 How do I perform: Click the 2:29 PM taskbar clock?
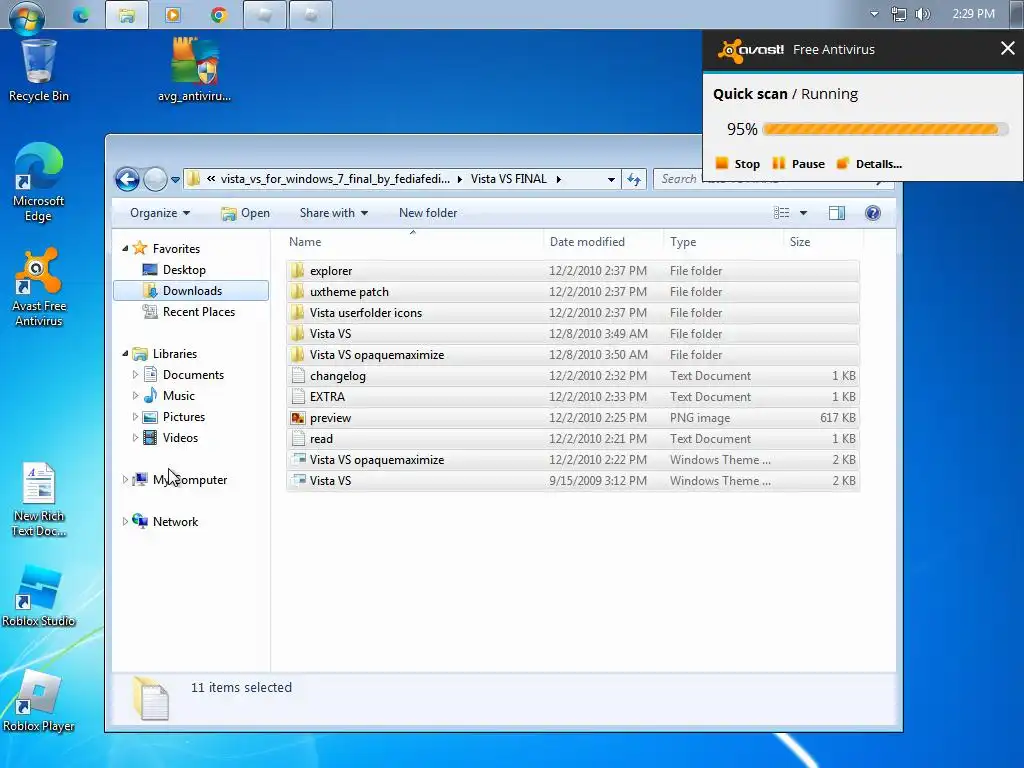coord(973,14)
